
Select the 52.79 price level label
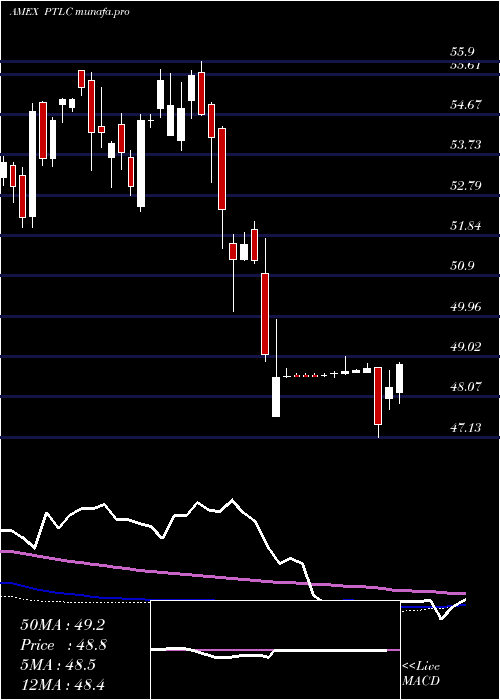point(466,185)
